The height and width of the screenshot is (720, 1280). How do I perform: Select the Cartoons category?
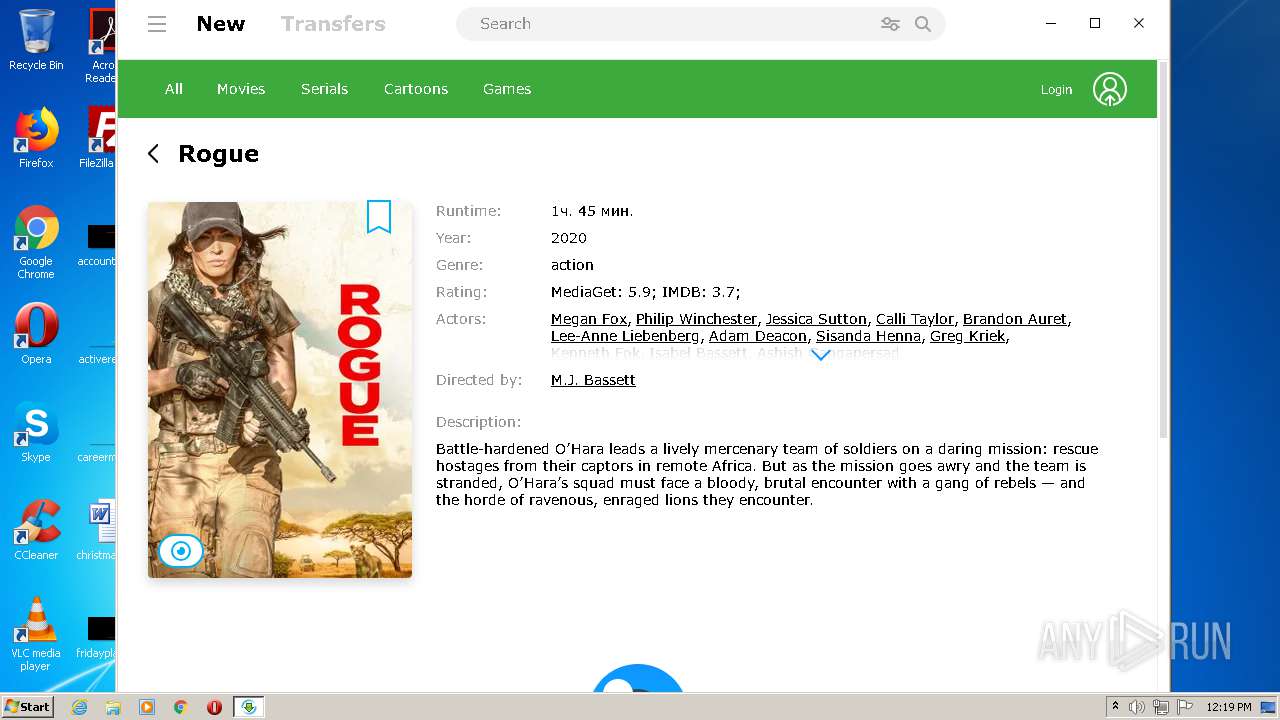point(416,89)
